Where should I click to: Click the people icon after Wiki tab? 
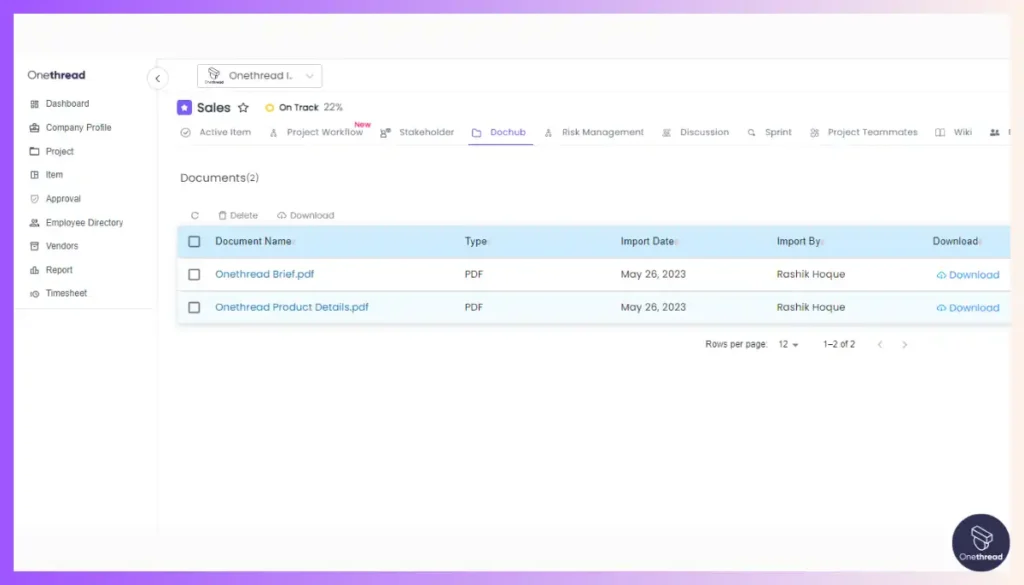pos(995,133)
